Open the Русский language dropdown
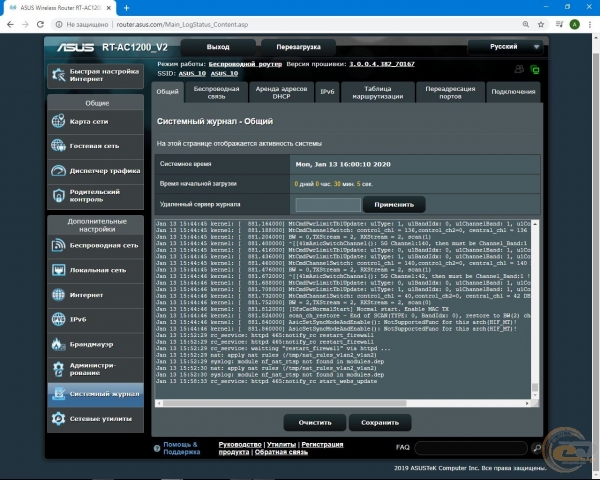This screenshot has width=600, height=480. click(x=505, y=47)
